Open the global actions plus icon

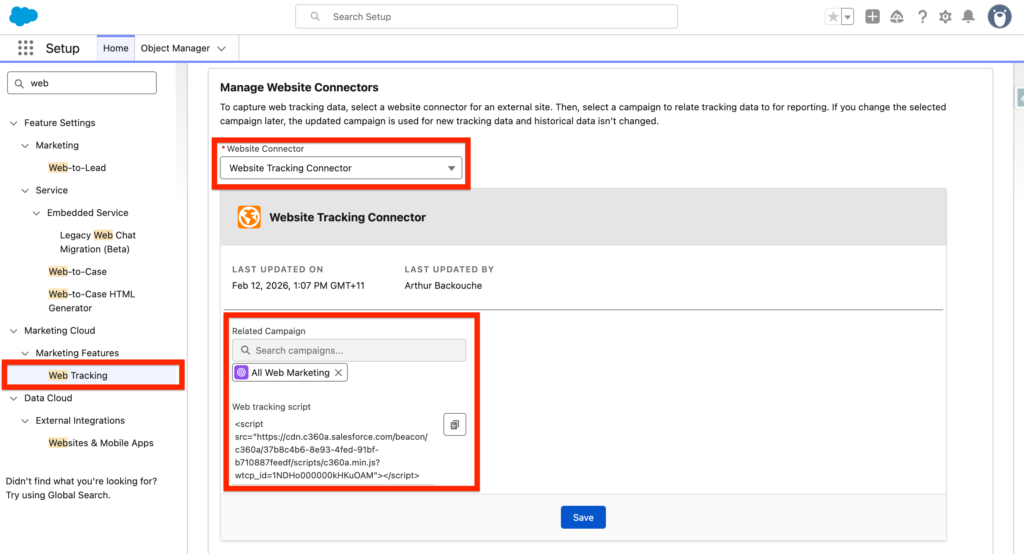(x=873, y=17)
